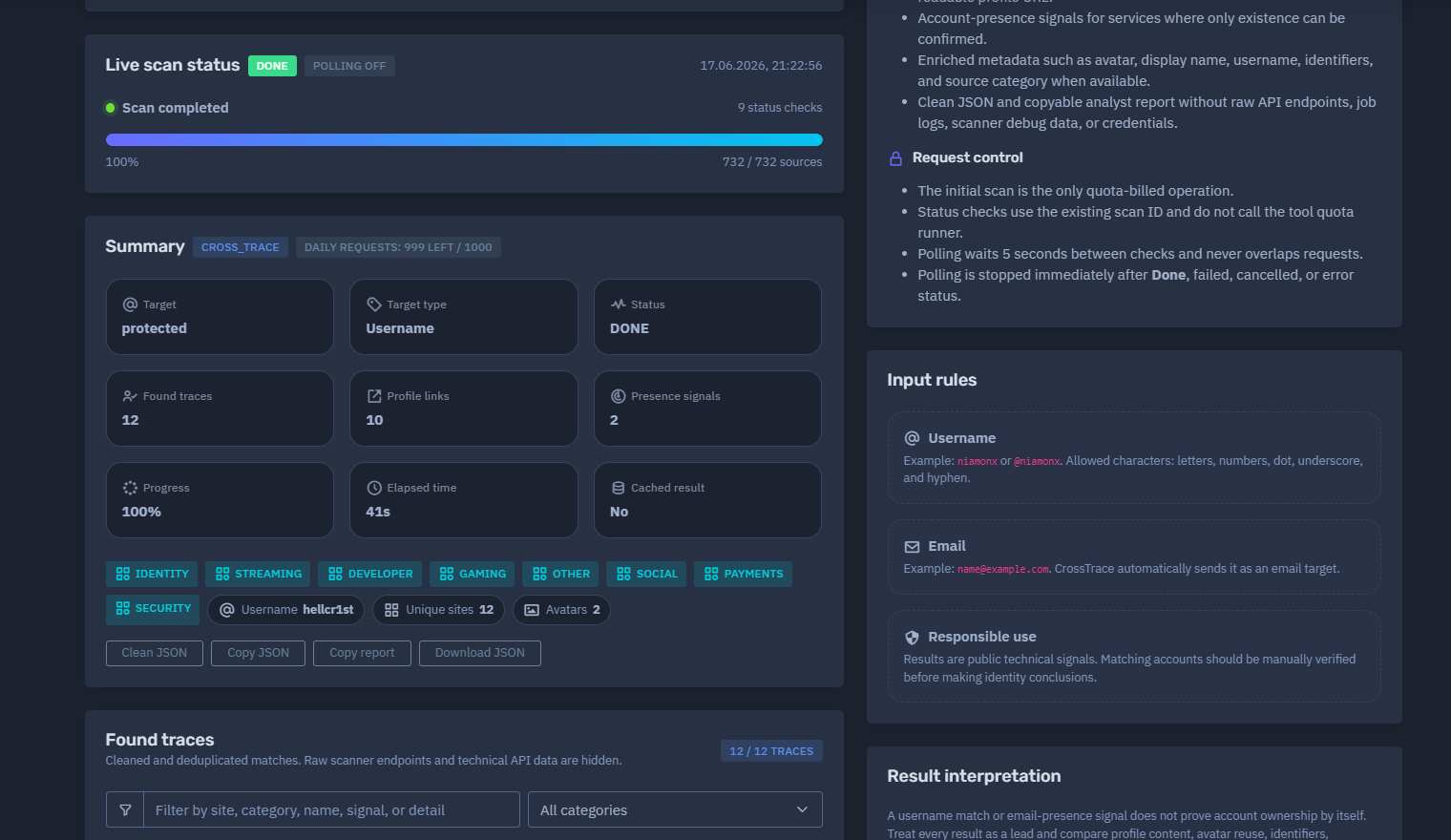Click the Cached result database icon
The image size is (1451, 840).
point(619,488)
